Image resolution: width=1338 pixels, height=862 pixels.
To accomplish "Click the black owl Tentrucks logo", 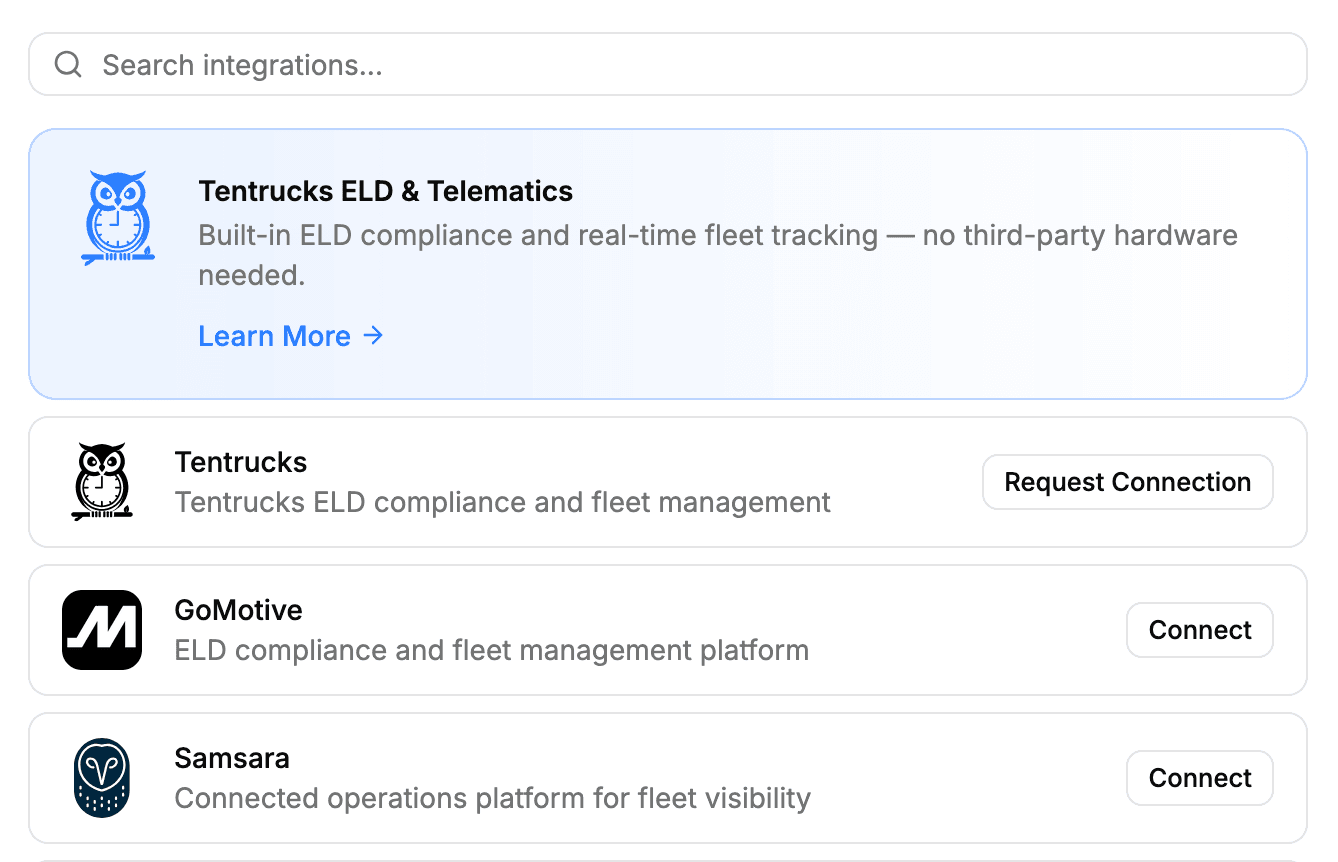I will pos(102,482).
